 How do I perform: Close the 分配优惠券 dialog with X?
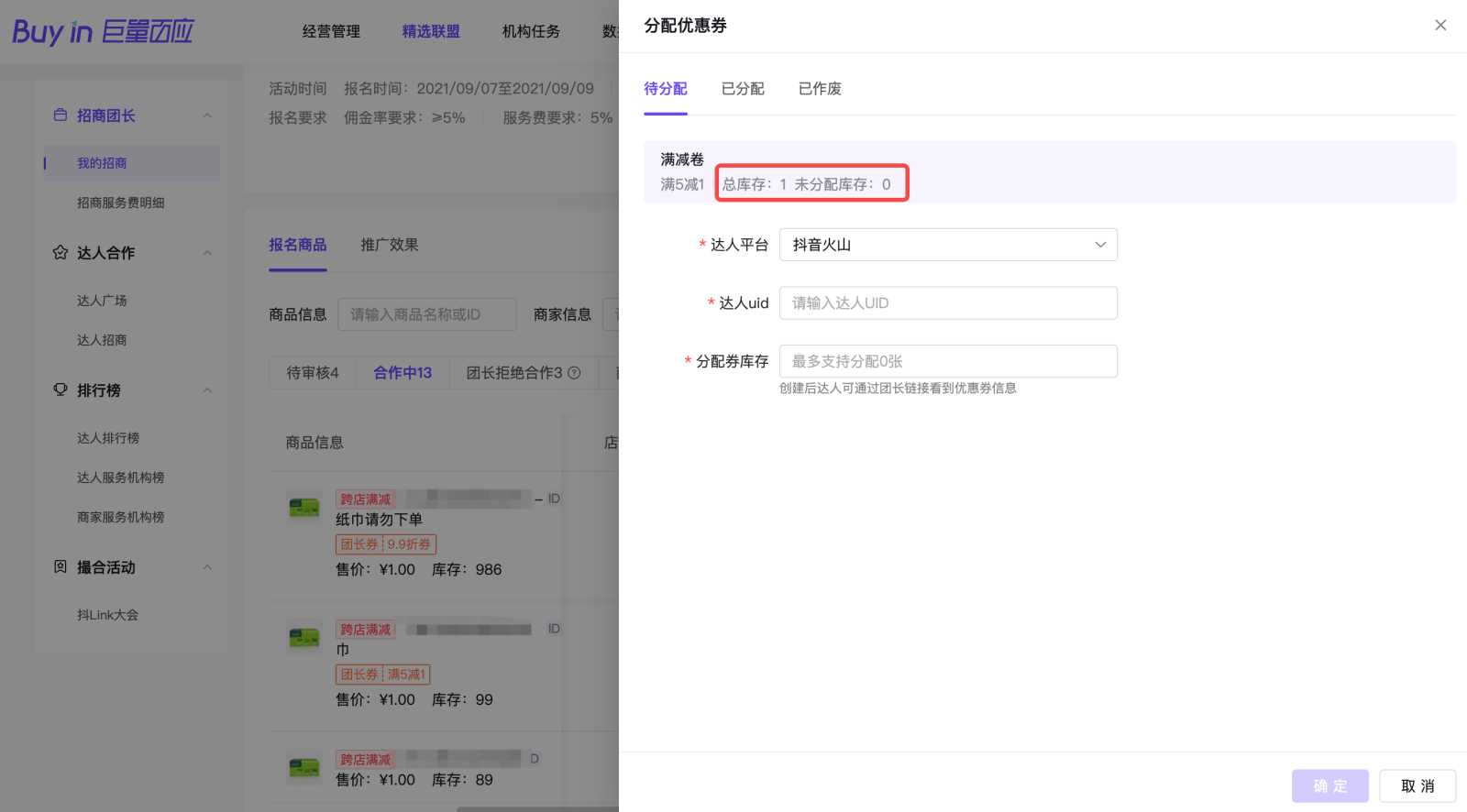coord(1440,26)
